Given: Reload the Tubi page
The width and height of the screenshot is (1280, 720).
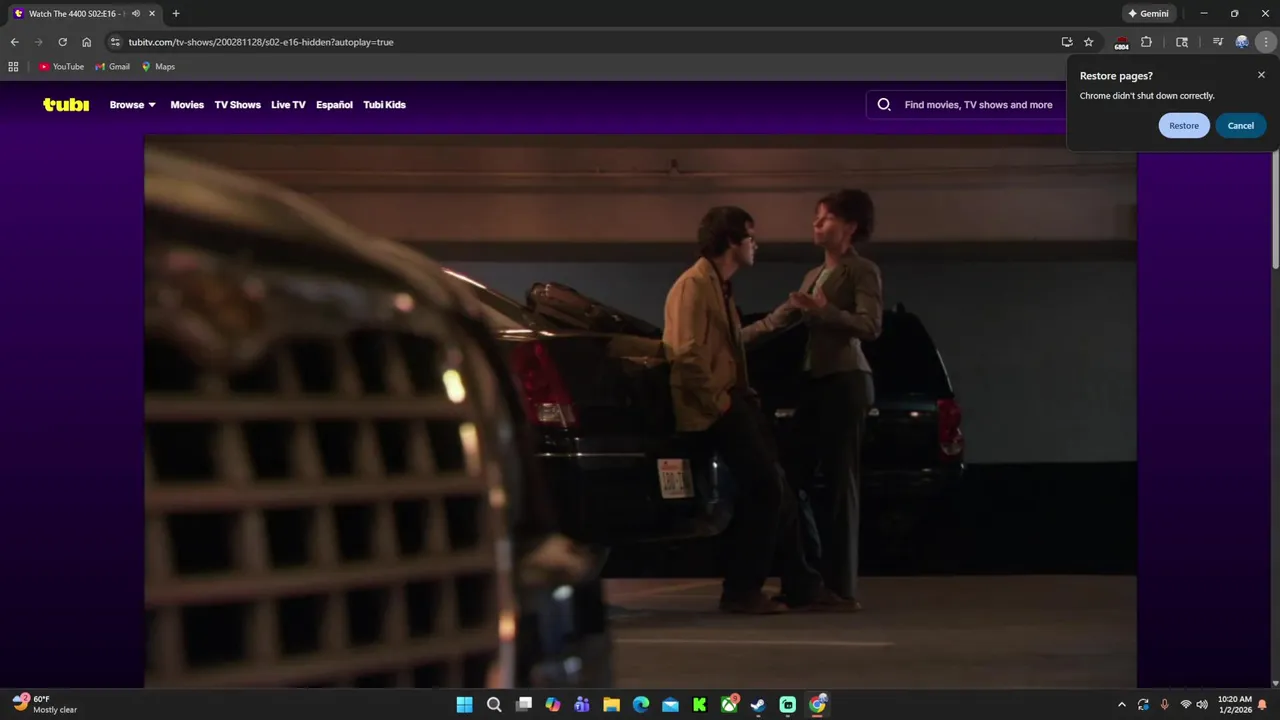Looking at the screenshot, I should point(62,42).
